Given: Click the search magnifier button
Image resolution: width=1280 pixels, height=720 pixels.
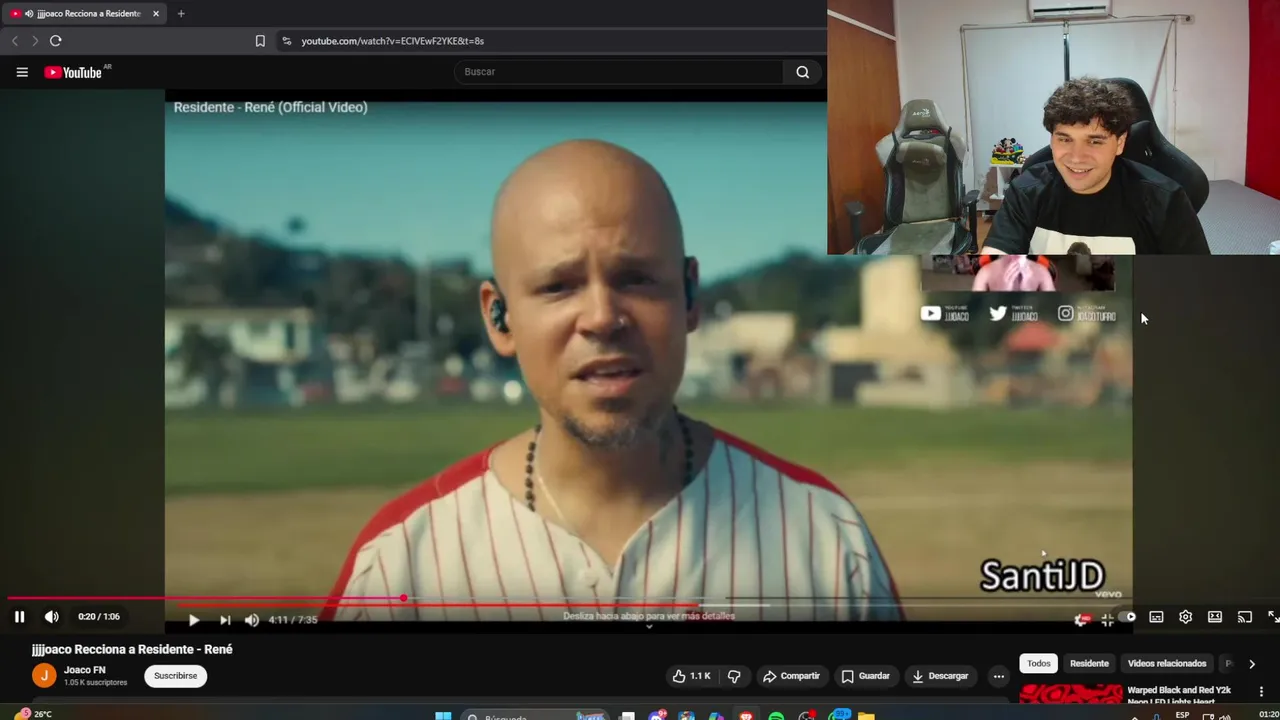Looking at the screenshot, I should pos(803,72).
